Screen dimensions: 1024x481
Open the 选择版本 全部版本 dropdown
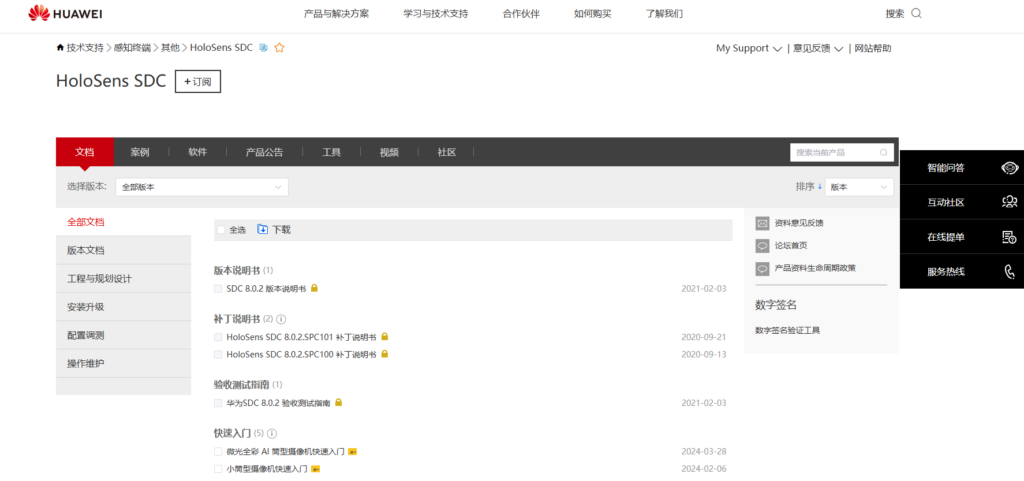(x=202, y=187)
